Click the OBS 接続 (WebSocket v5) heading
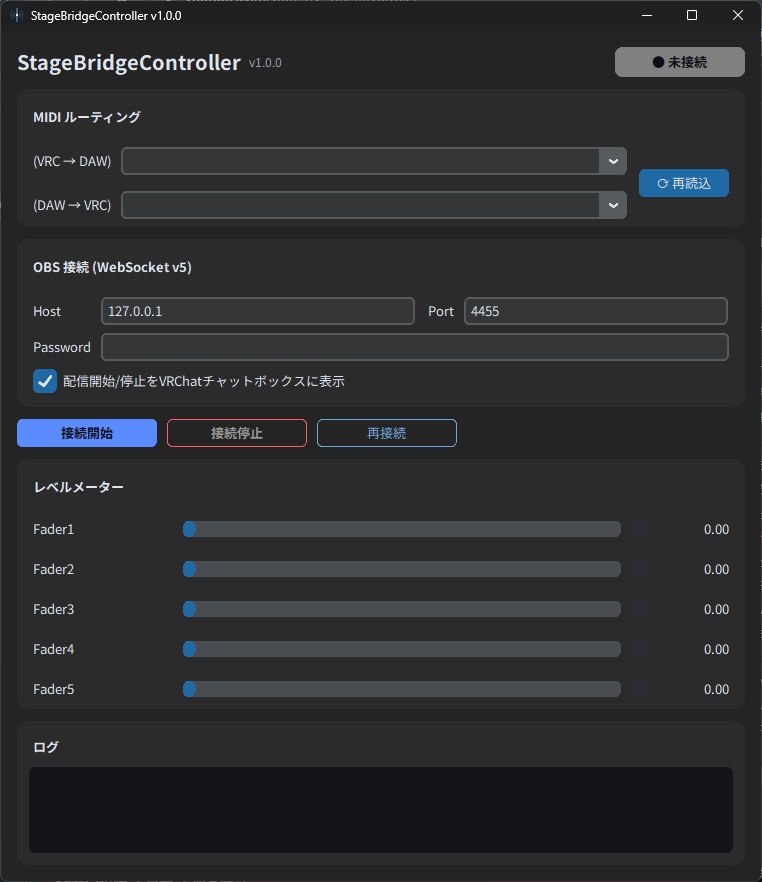The width and height of the screenshot is (762, 882). 112,267
